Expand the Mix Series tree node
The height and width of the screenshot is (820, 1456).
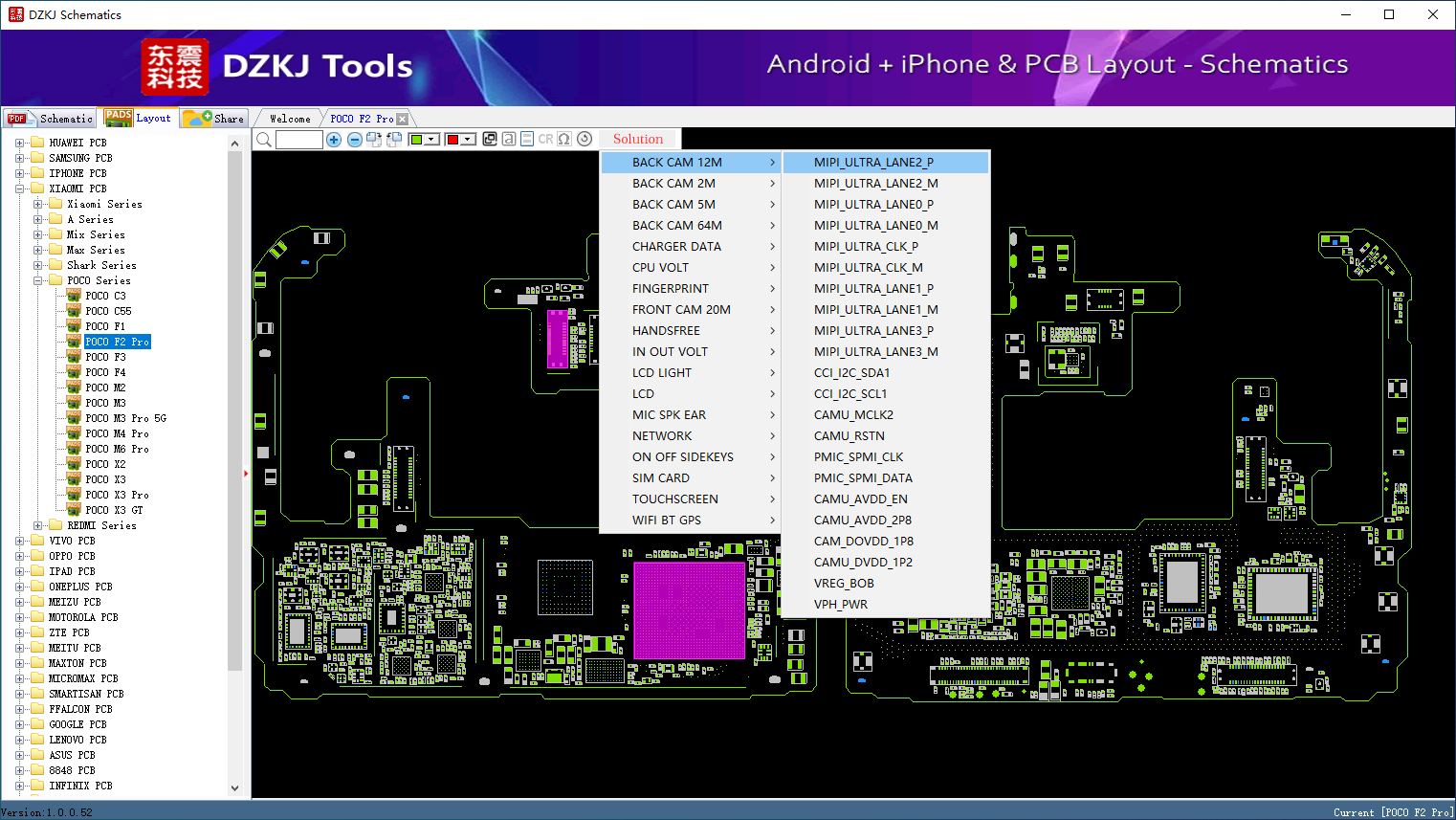pyautogui.click(x=38, y=234)
